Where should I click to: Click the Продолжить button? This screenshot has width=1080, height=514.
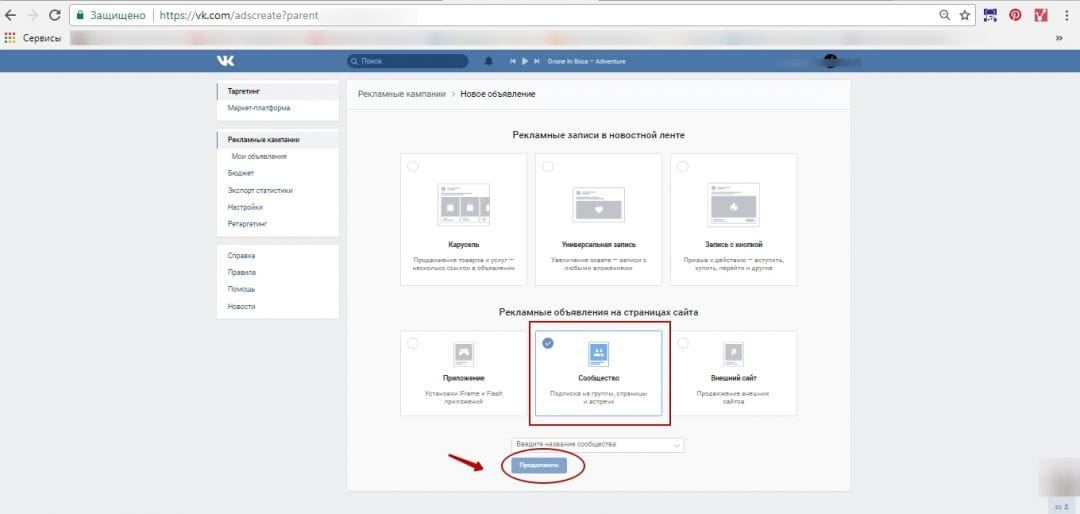tap(538, 466)
